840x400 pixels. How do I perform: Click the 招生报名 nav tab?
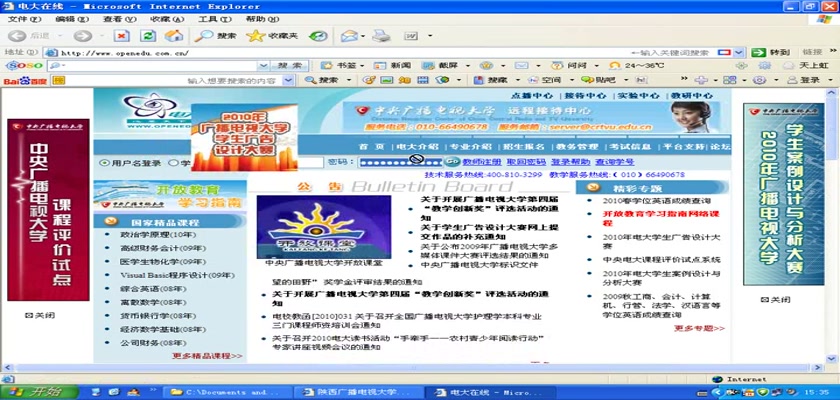pos(524,147)
